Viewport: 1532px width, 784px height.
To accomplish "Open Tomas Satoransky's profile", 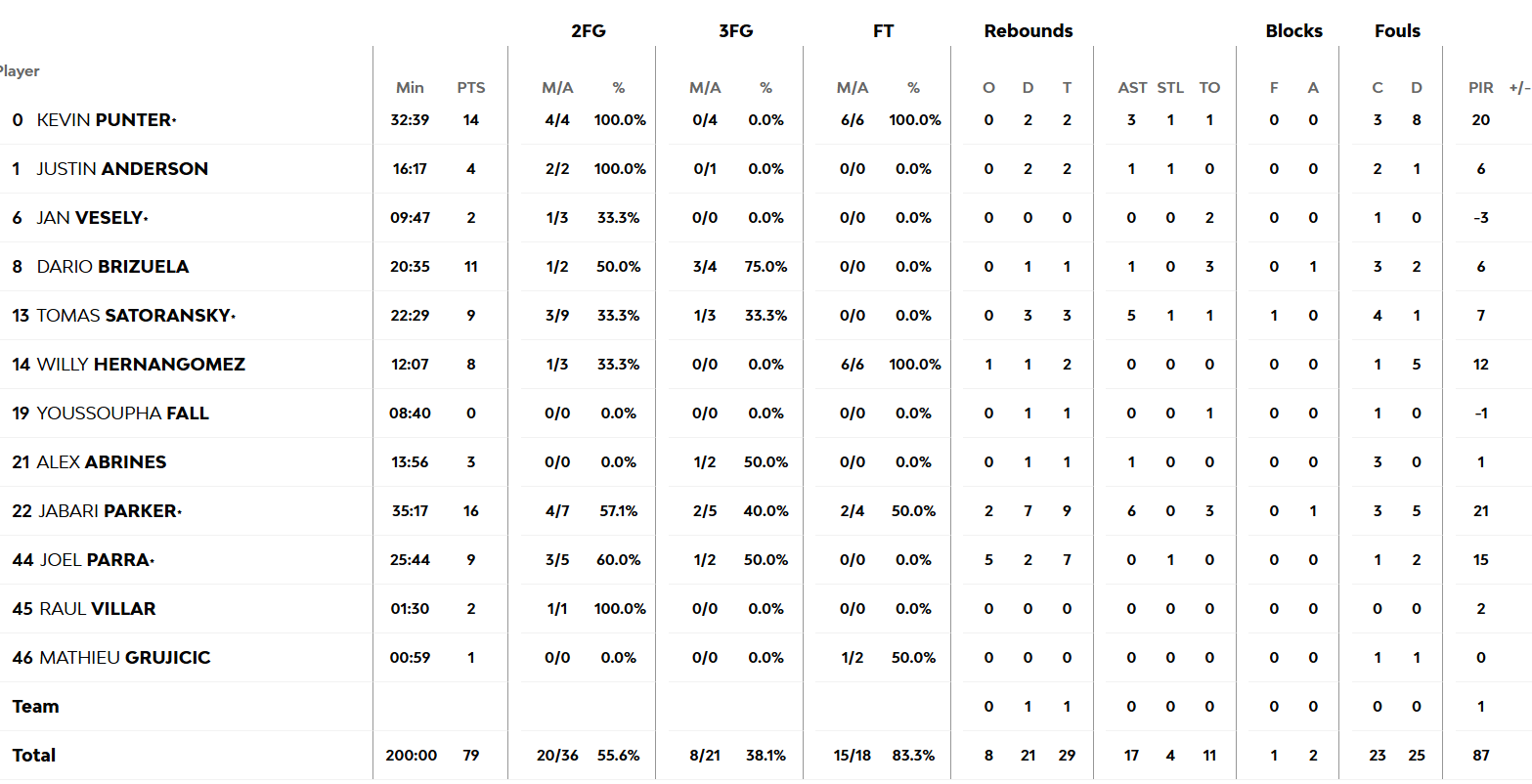I will (x=133, y=316).
